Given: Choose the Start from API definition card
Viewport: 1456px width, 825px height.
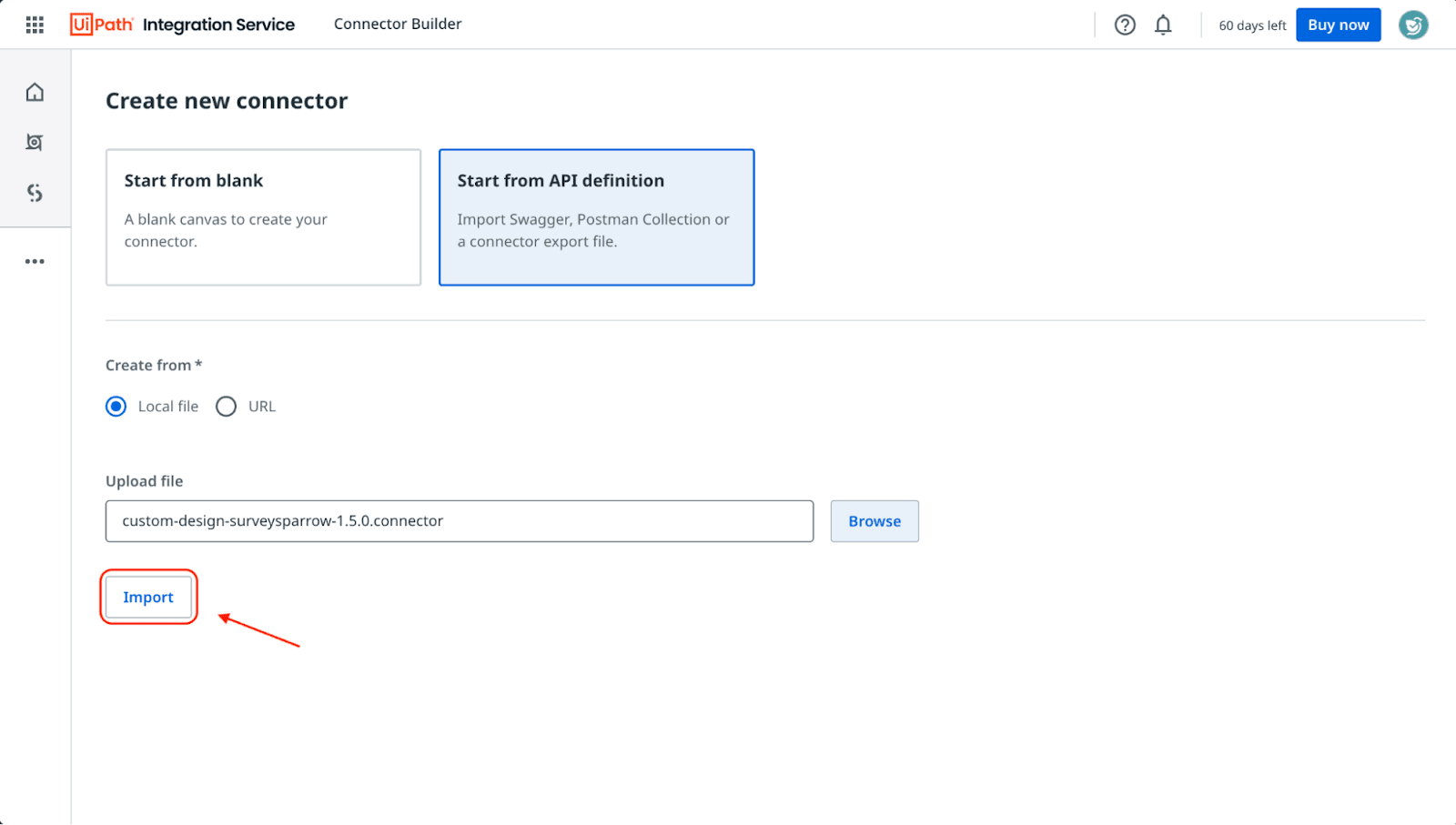Looking at the screenshot, I should [596, 217].
